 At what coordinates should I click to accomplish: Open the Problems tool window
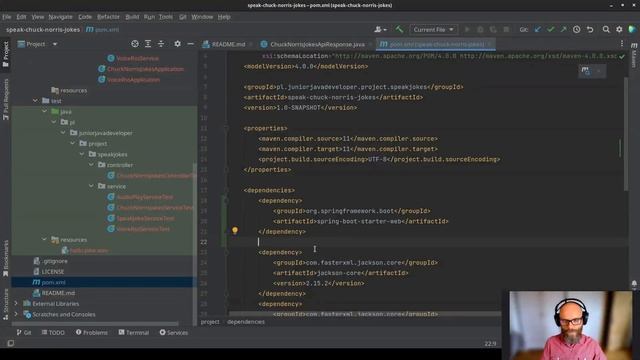(91, 333)
